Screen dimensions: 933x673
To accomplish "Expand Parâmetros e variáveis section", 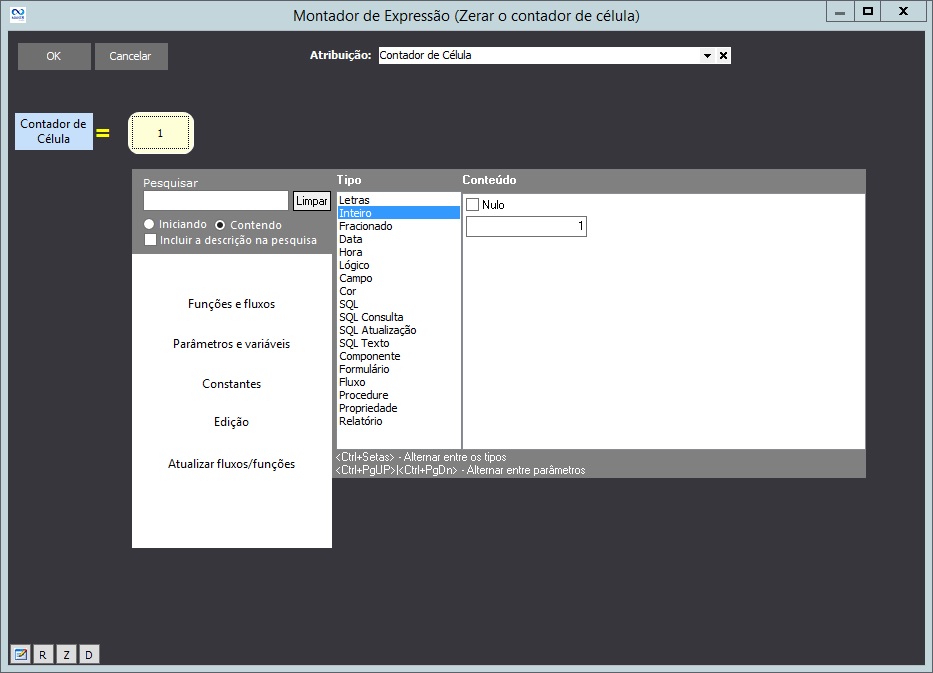I will 231,344.
